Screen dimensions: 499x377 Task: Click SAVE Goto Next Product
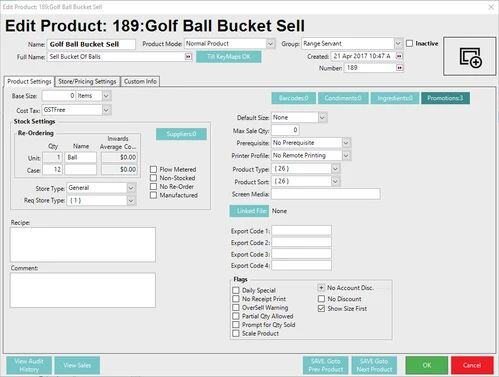374,365
